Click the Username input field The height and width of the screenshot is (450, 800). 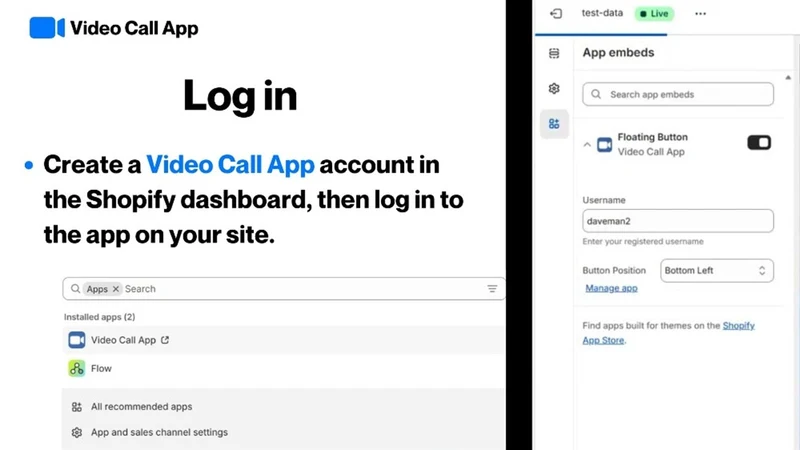[x=678, y=221]
